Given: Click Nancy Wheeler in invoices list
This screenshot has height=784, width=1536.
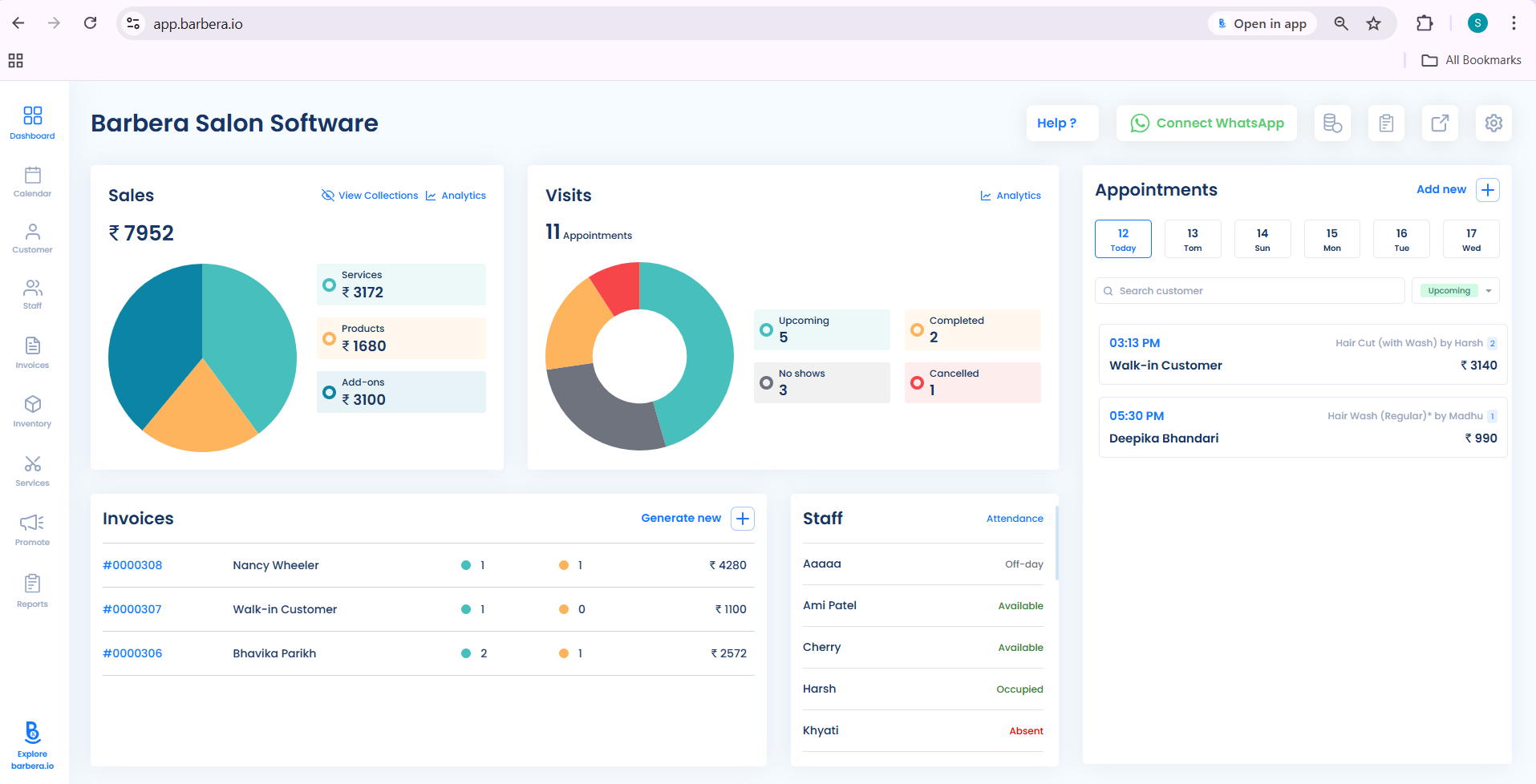Looking at the screenshot, I should [276, 565].
